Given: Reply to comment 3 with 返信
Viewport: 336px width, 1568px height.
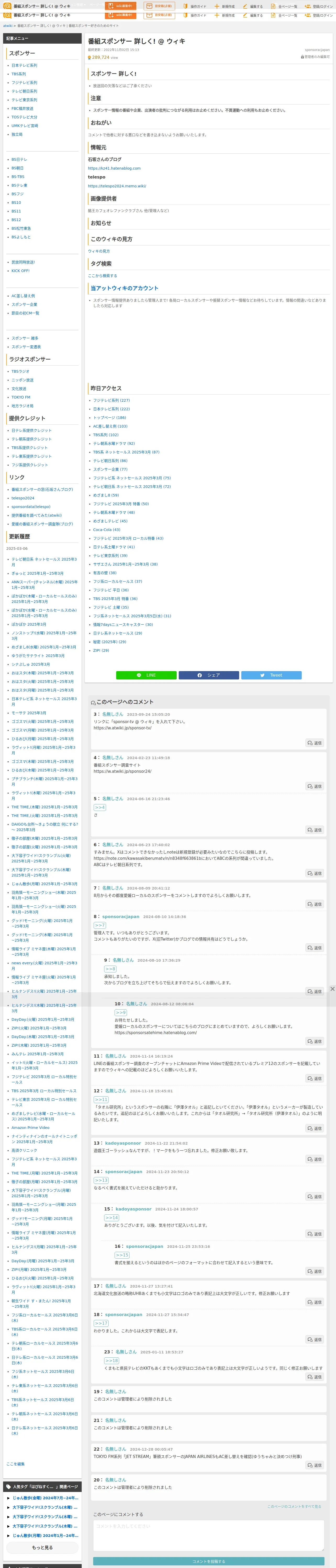Looking at the screenshot, I should pos(315,743).
